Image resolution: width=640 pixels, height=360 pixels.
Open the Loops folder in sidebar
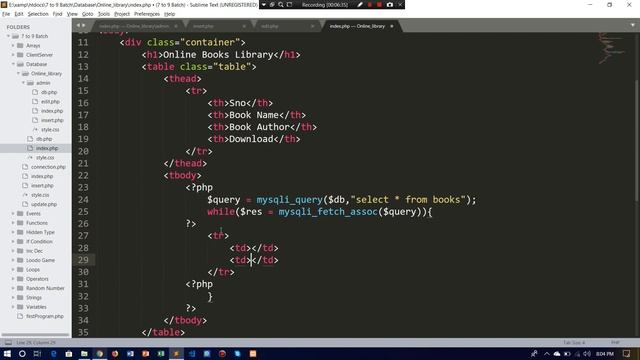pyautogui.click(x=33, y=270)
